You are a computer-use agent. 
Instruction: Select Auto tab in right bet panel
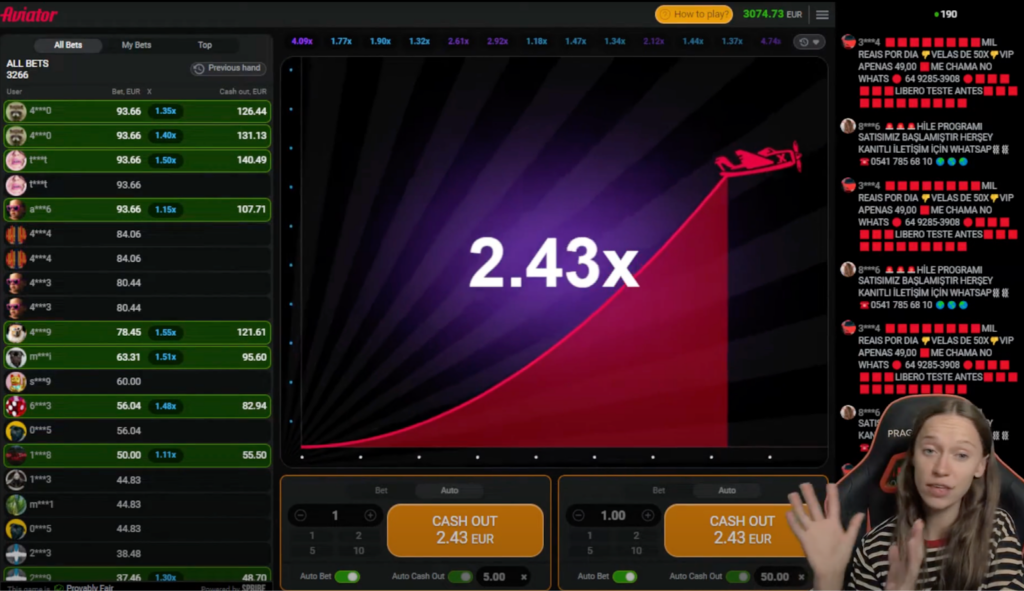(727, 490)
